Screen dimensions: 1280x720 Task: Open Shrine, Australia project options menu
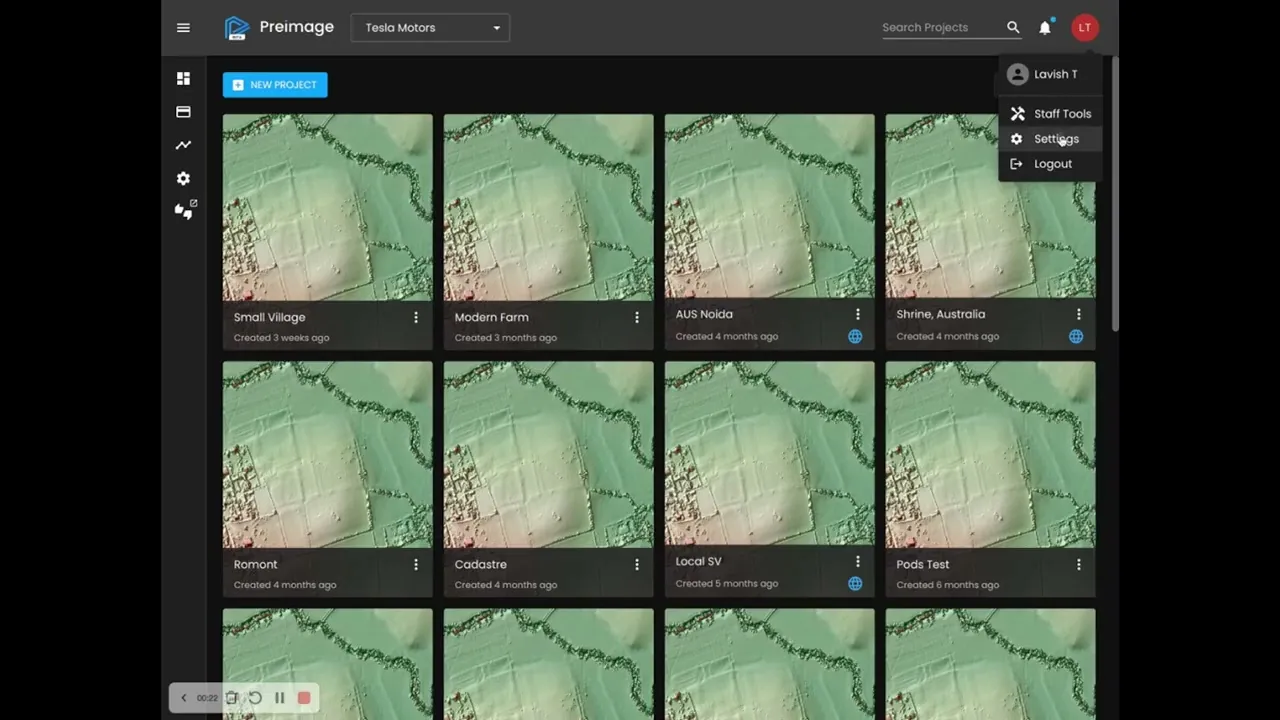1078,314
